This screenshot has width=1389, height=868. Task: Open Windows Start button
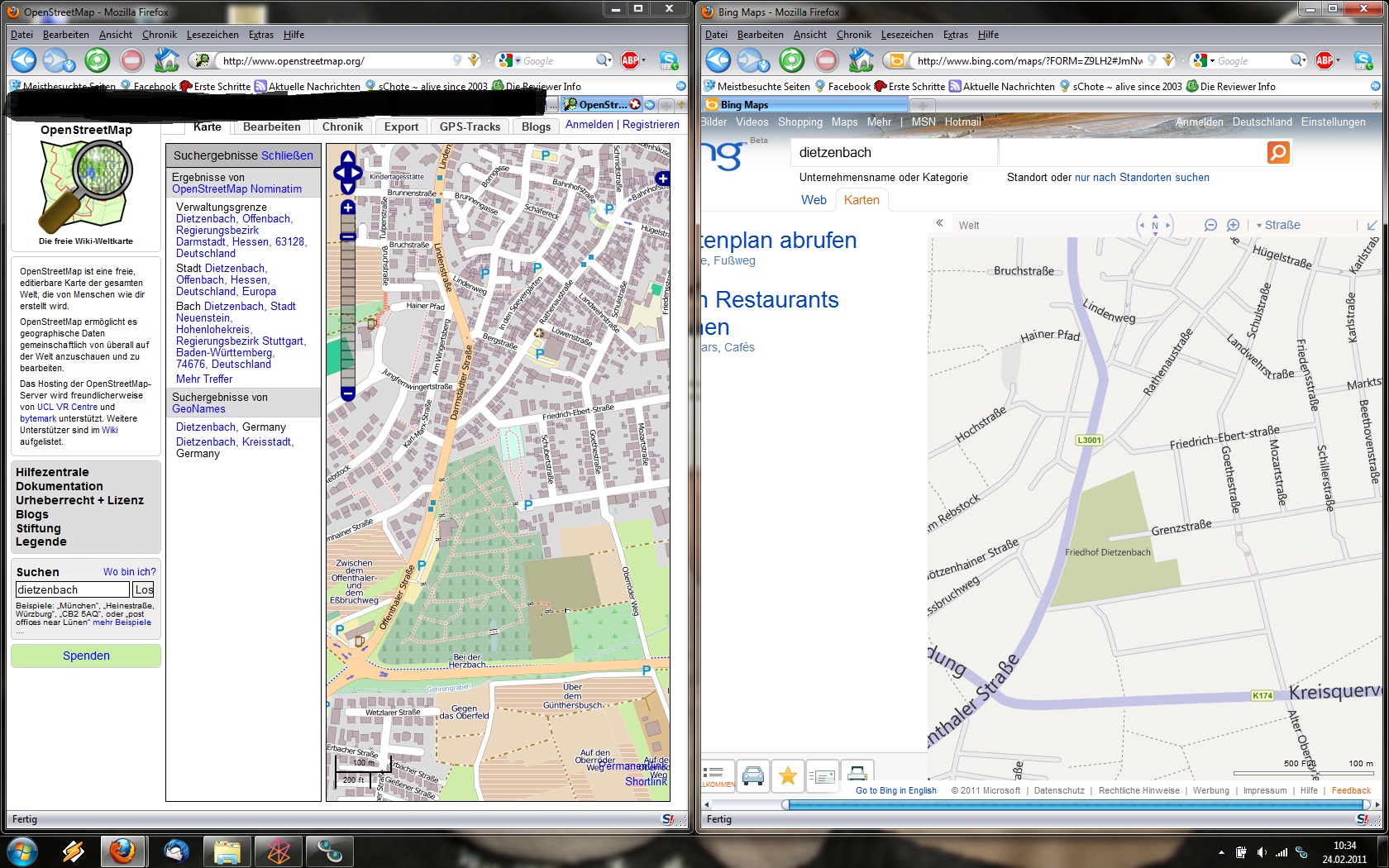(21, 851)
